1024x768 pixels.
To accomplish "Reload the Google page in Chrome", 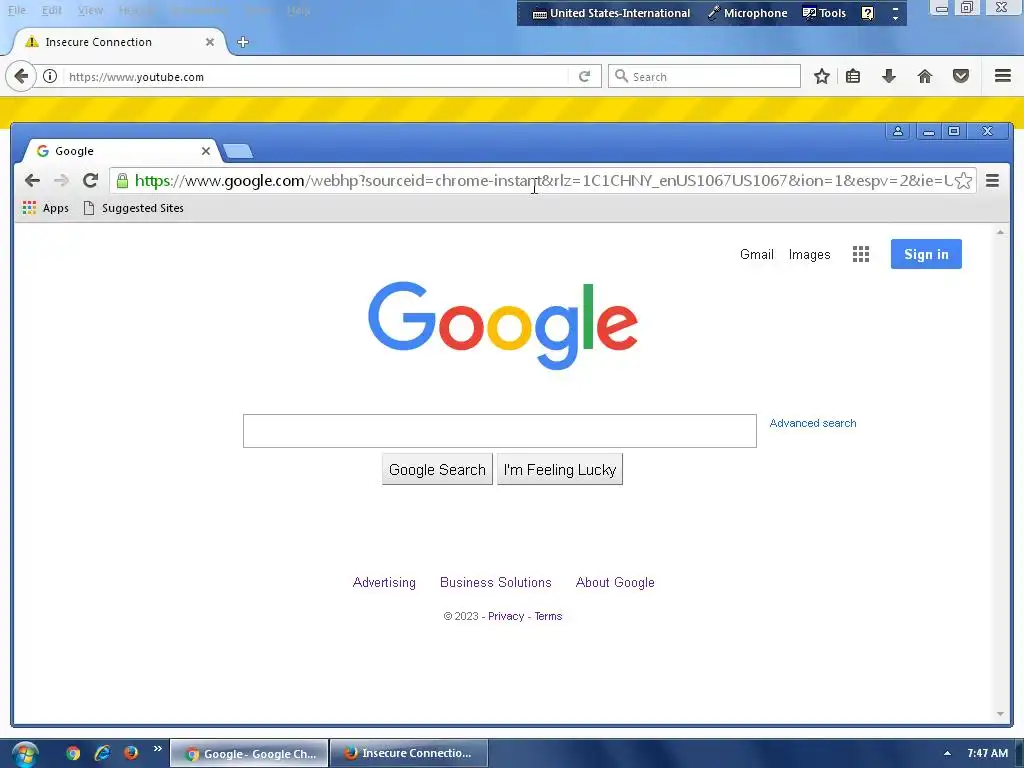I will [91, 180].
